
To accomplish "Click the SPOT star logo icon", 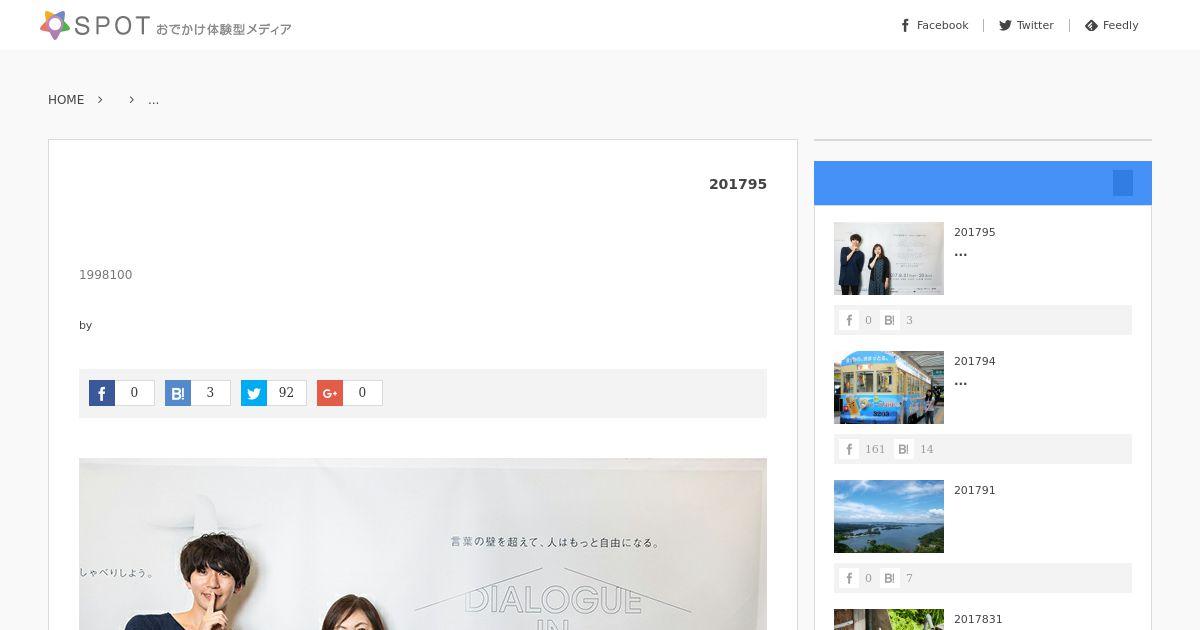I will click(55, 25).
